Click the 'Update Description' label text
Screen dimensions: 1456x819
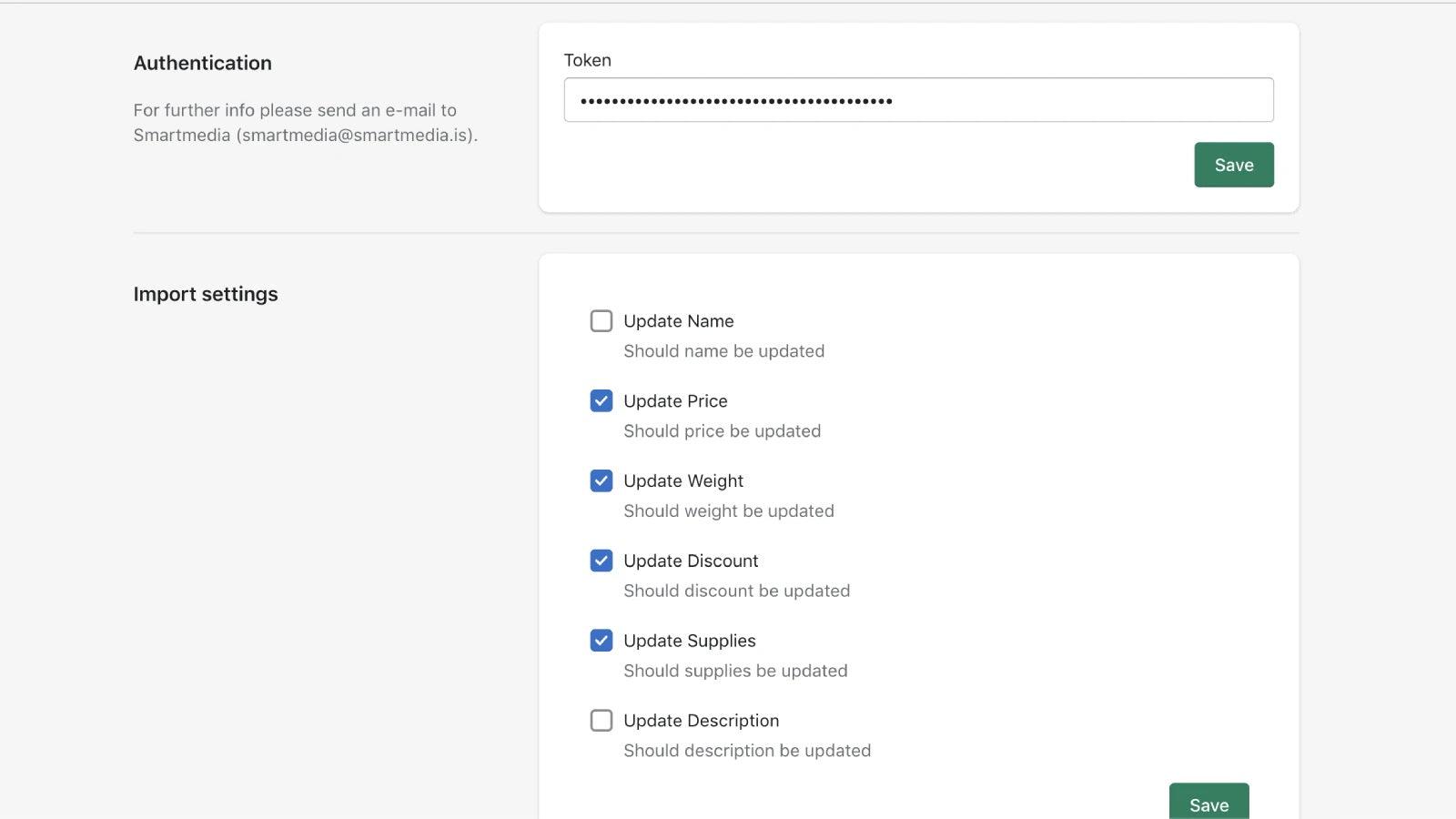tap(701, 721)
